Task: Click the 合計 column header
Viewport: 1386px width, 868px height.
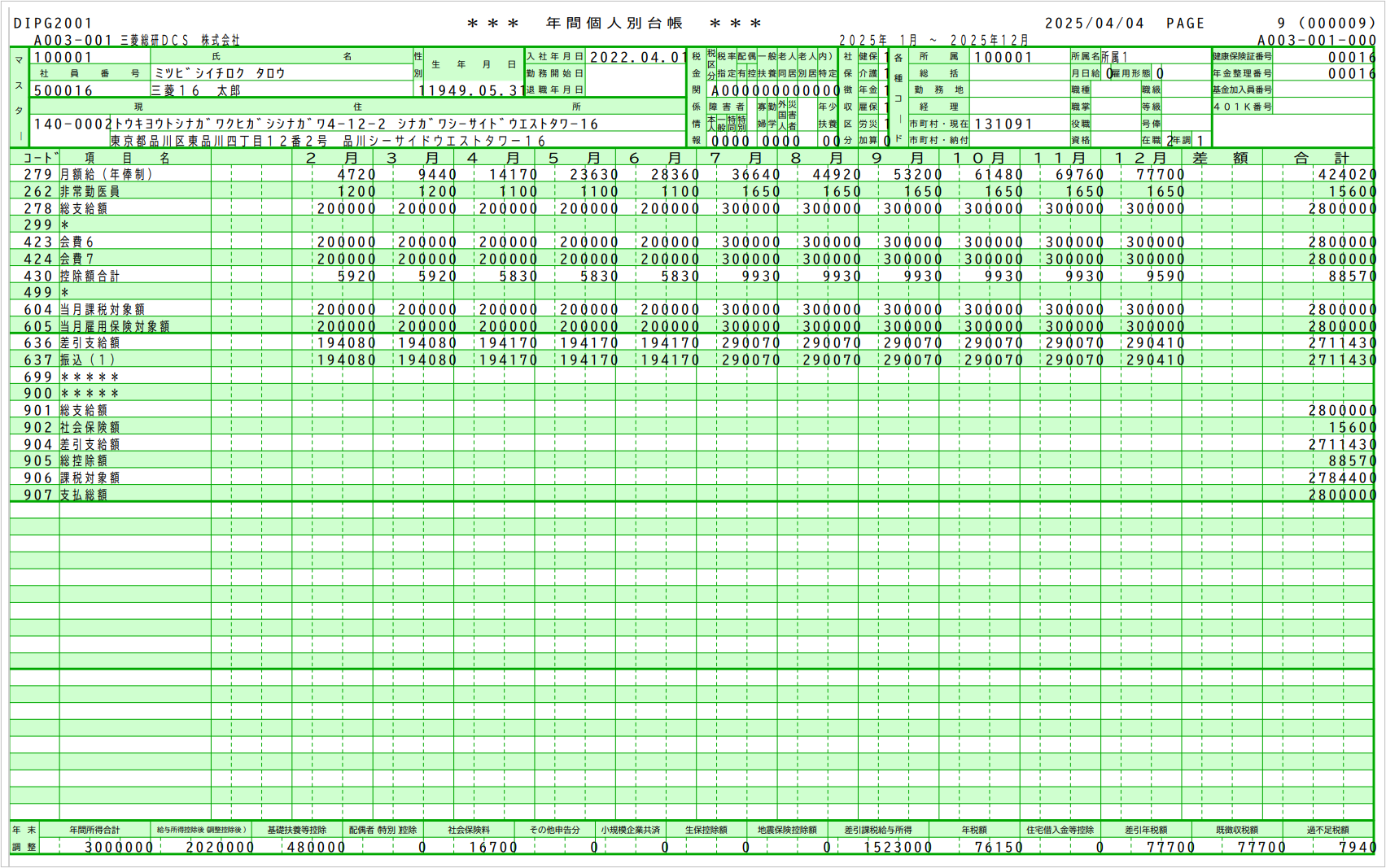Action: pos(1322,158)
